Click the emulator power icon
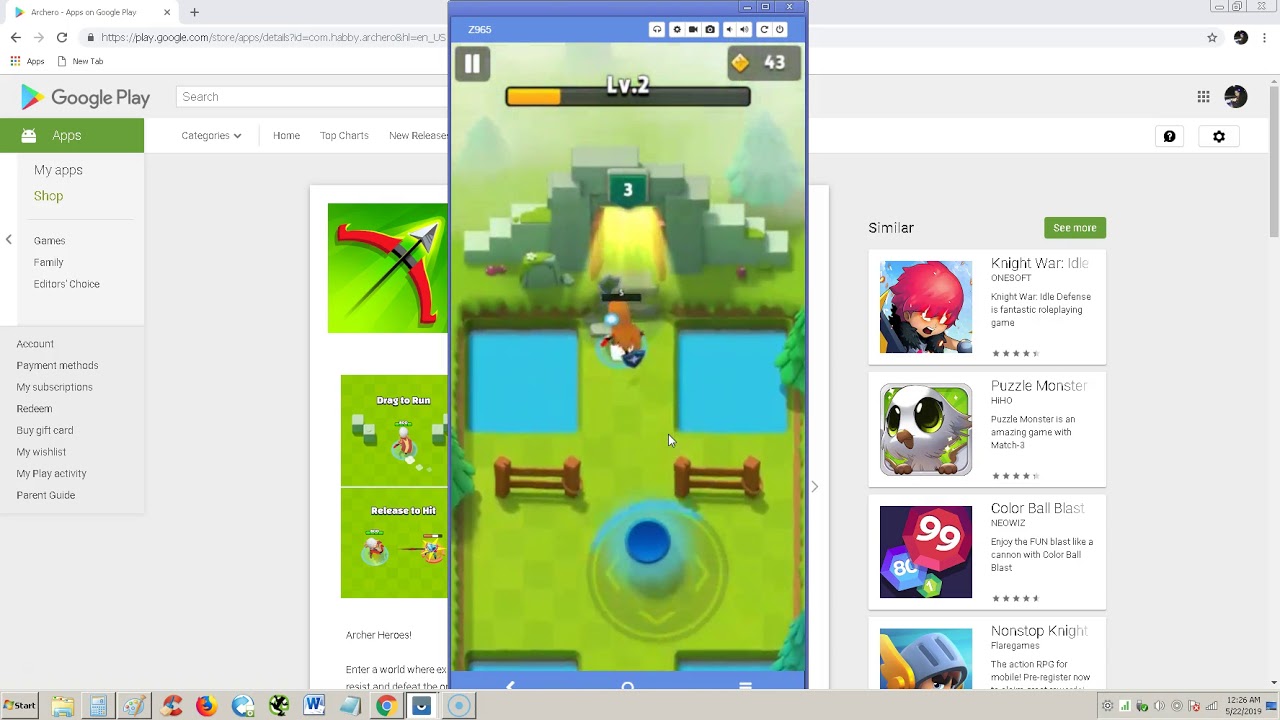This screenshot has height=720, width=1280. tap(780, 30)
